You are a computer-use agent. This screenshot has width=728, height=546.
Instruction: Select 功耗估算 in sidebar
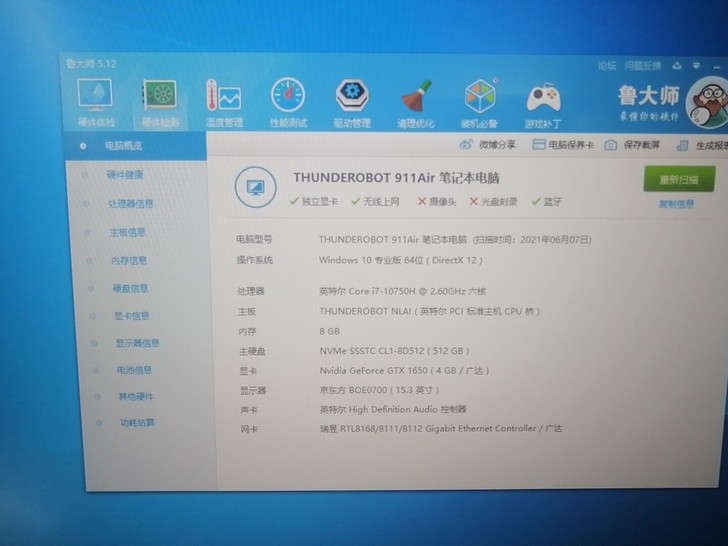pyautogui.click(x=137, y=422)
